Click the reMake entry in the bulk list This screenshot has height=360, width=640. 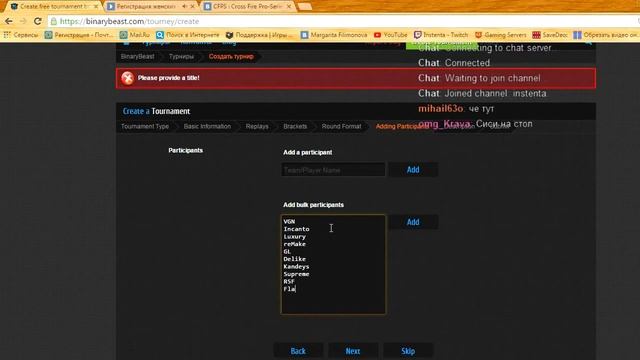294,244
